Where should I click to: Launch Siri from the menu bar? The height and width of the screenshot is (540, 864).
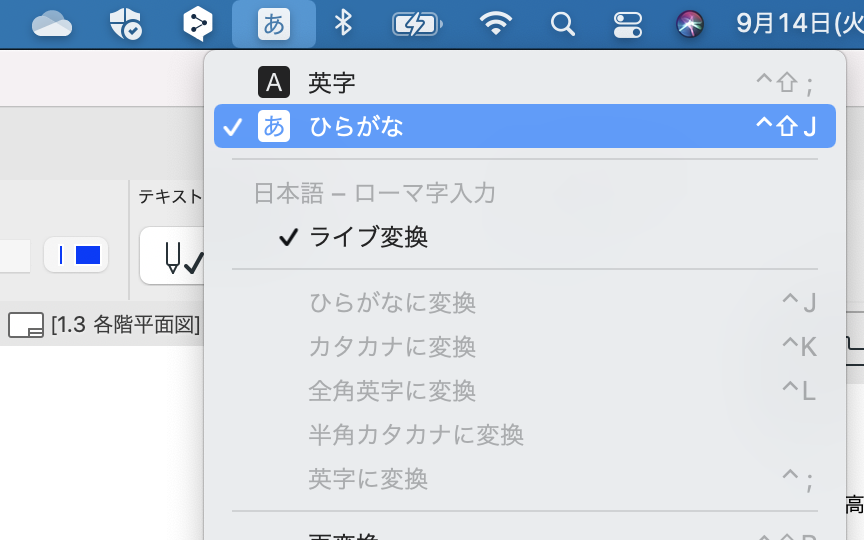point(689,25)
